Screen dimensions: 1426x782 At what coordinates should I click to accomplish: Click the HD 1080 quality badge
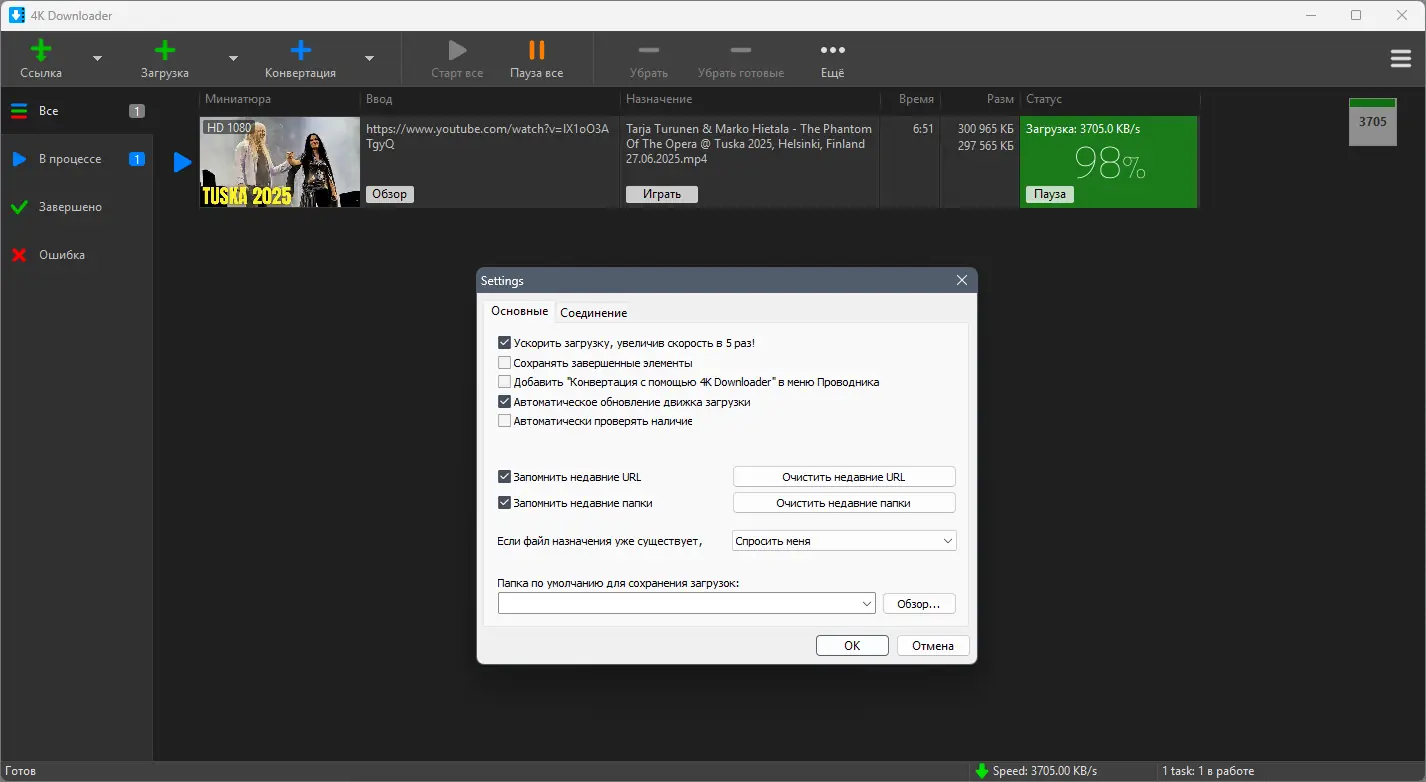coord(229,128)
